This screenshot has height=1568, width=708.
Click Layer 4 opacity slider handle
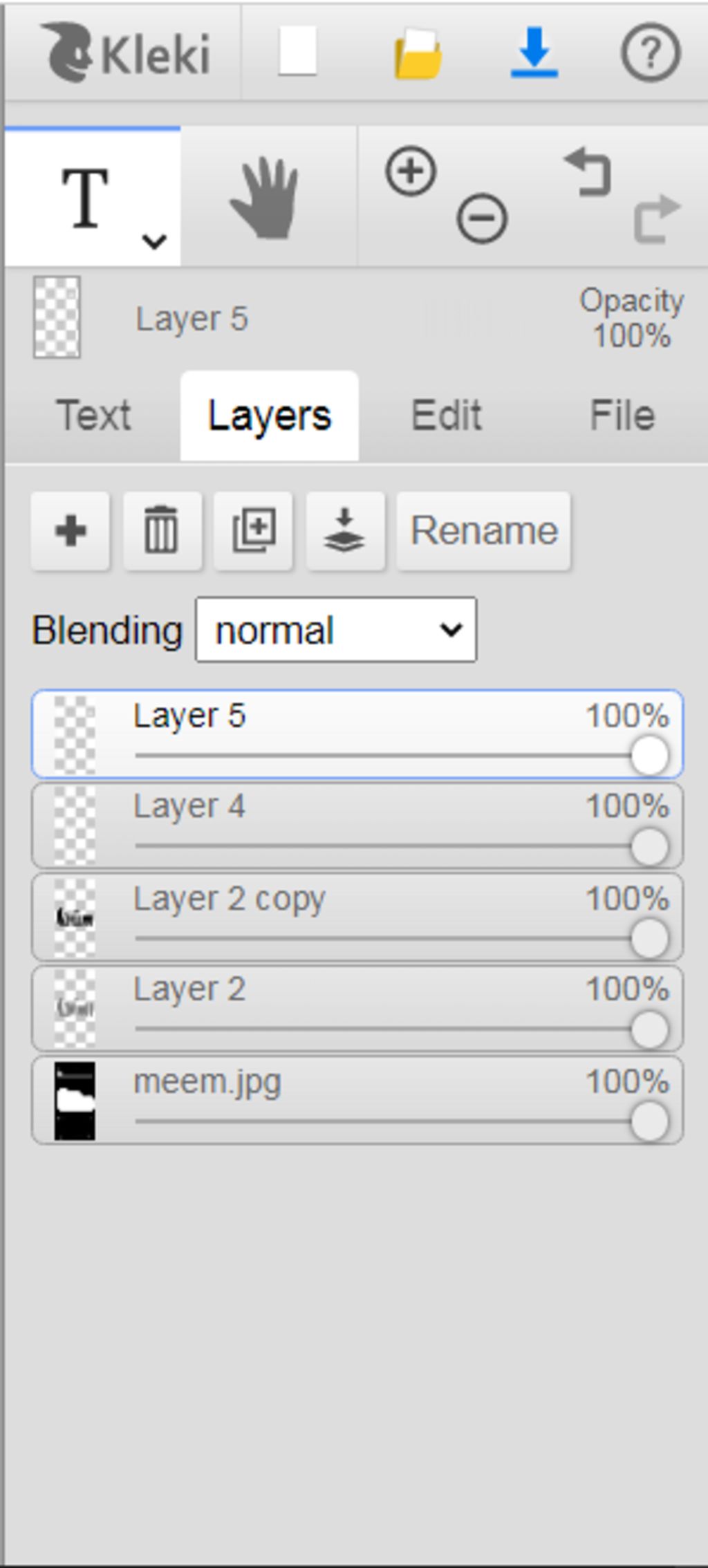tap(649, 847)
